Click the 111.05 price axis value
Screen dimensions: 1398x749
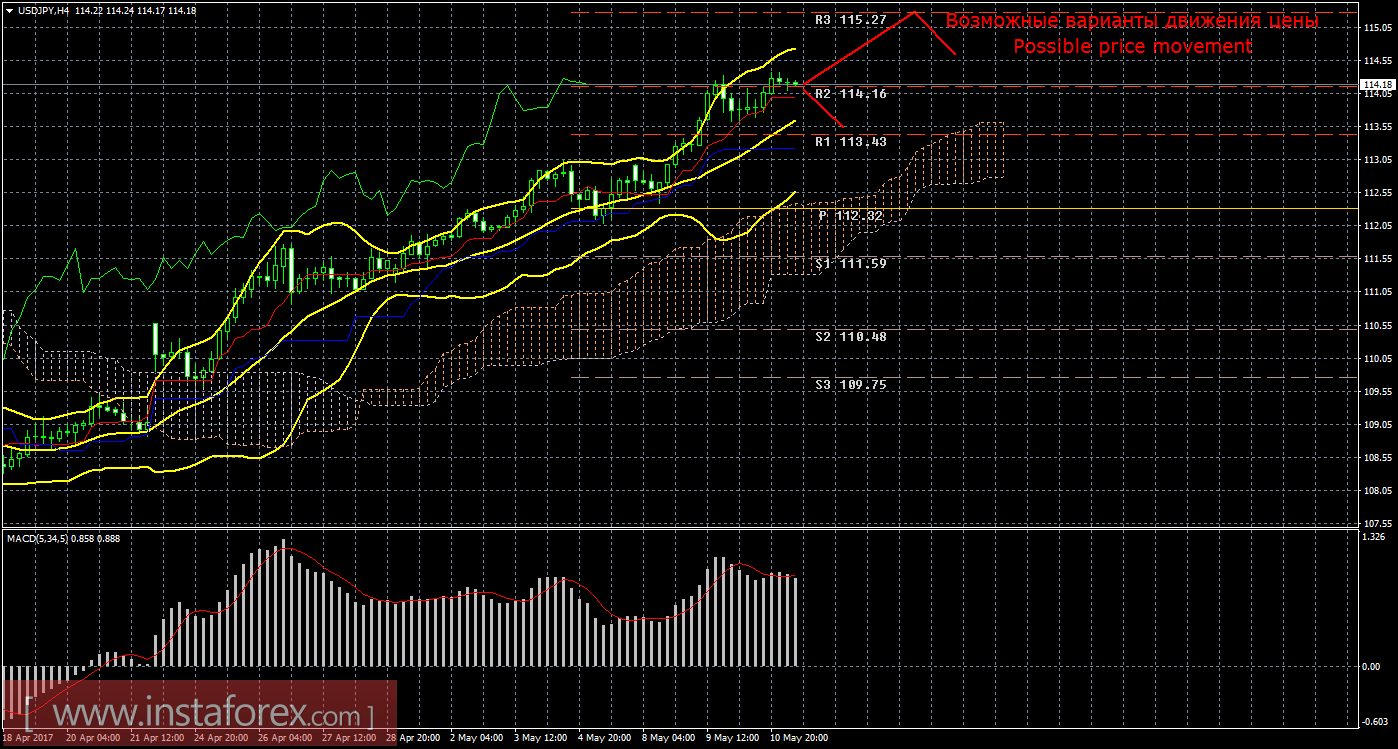point(1376,292)
